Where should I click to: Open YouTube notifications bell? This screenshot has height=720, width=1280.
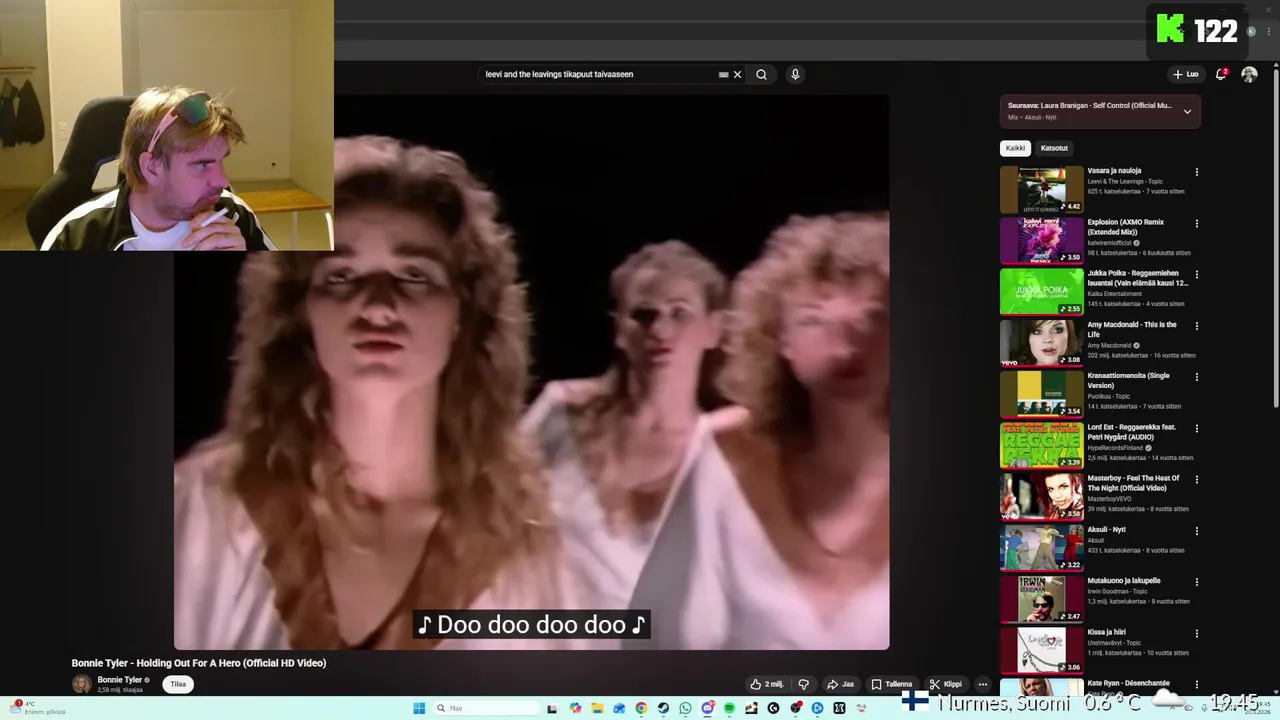coord(1221,74)
